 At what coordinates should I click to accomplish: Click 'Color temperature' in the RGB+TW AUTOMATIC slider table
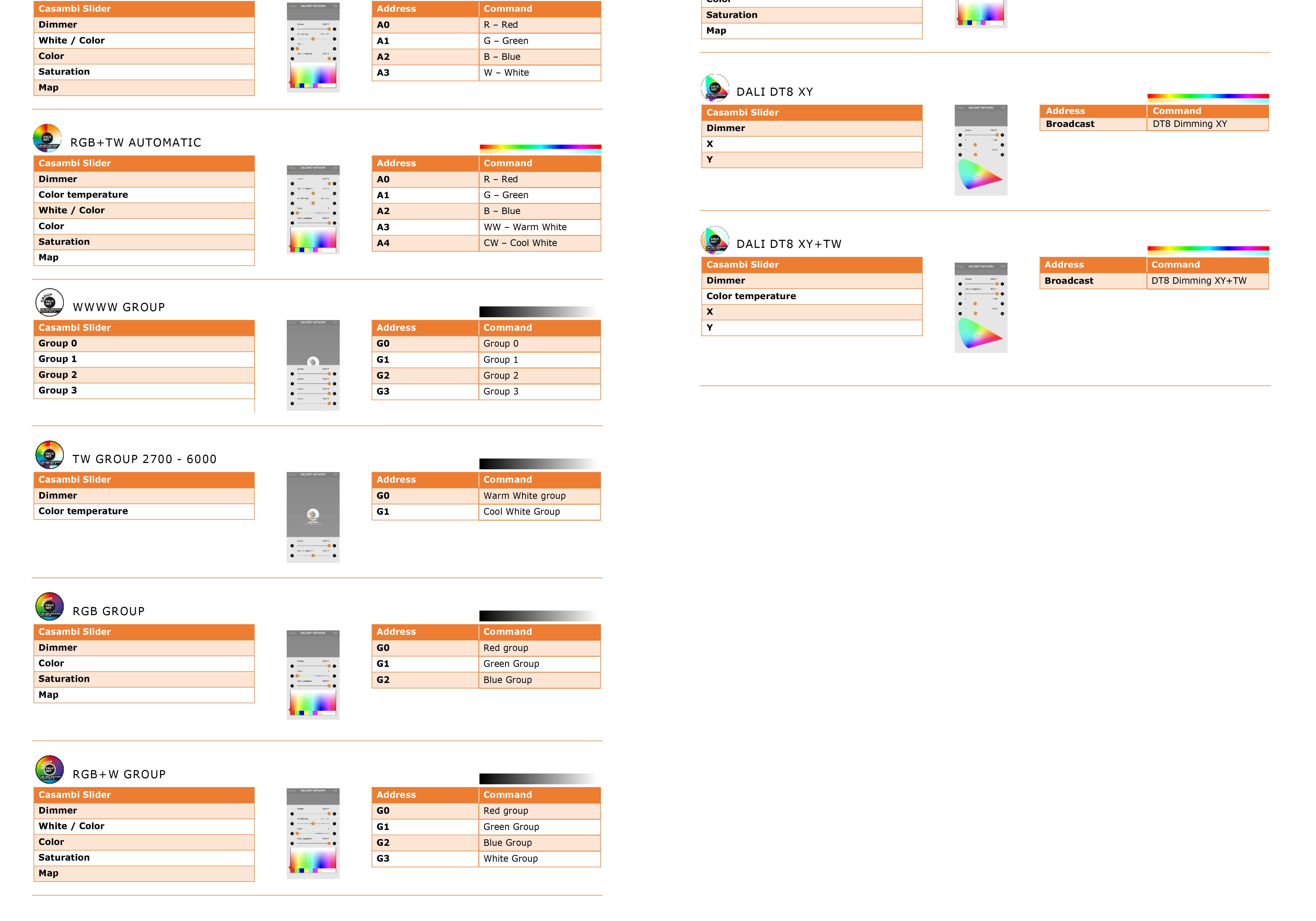point(144,195)
